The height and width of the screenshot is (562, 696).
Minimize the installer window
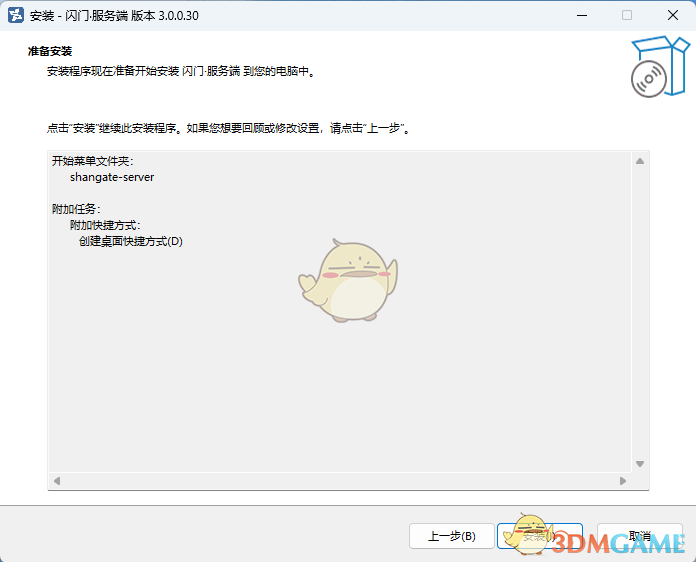582,15
